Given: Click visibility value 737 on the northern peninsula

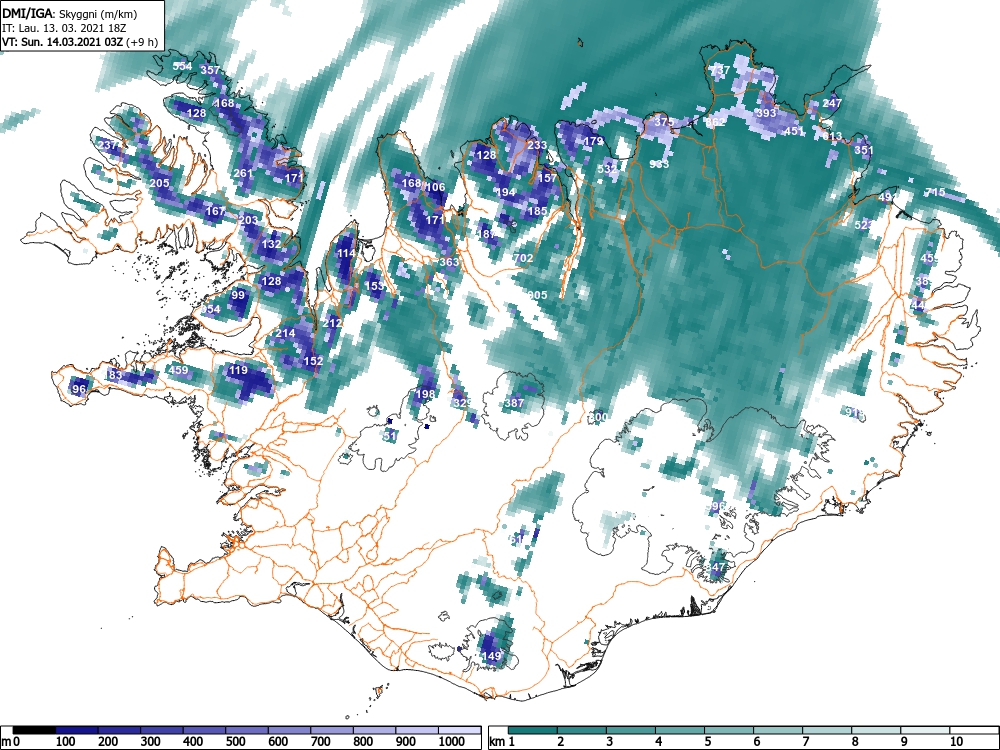Looking at the screenshot, I should [x=719, y=70].
